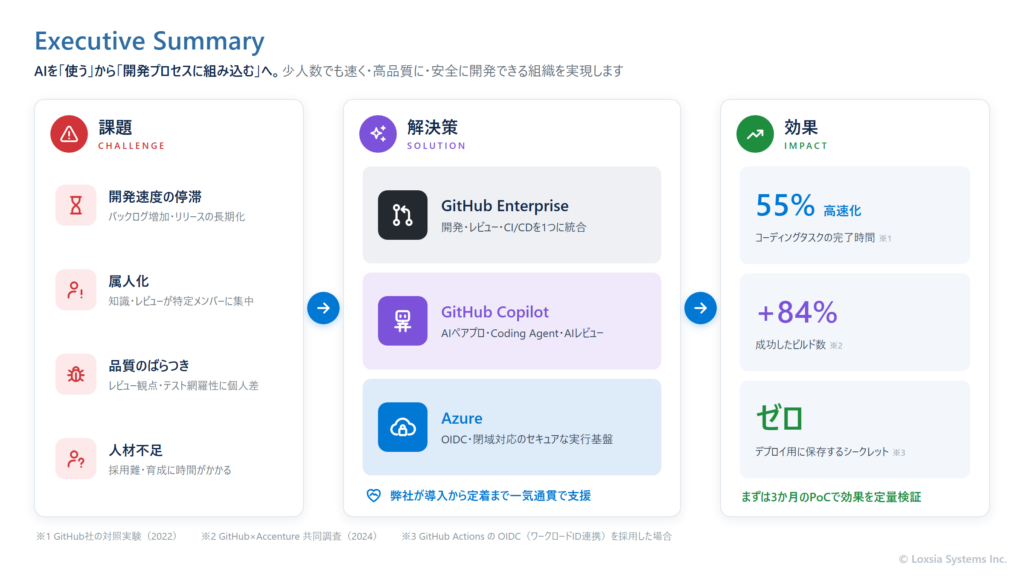Click the GitHub Copilot card title
The height and width of the screenshot is (576, 1024).
(495, 312)
